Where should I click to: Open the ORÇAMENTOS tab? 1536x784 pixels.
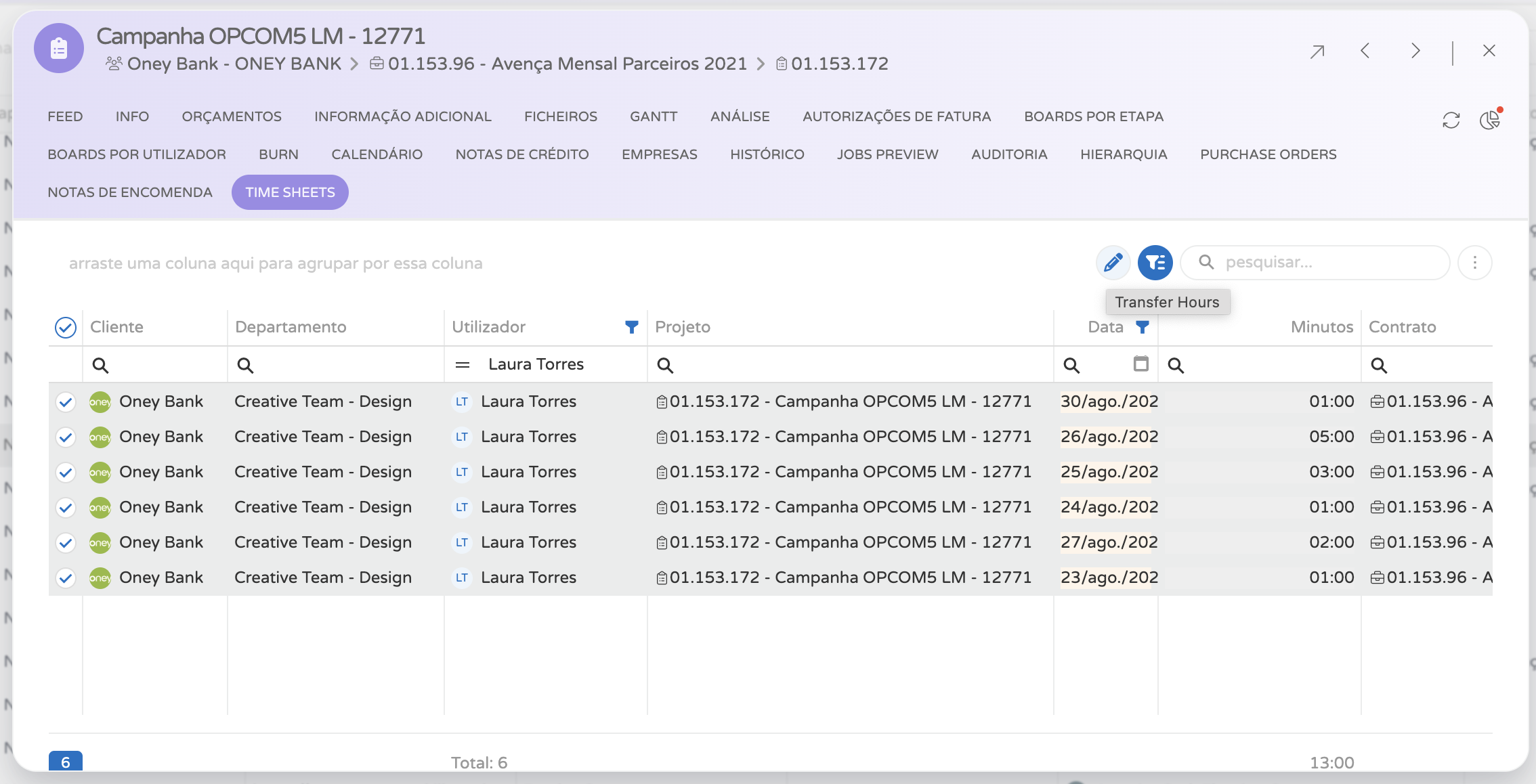click(232, 116)
